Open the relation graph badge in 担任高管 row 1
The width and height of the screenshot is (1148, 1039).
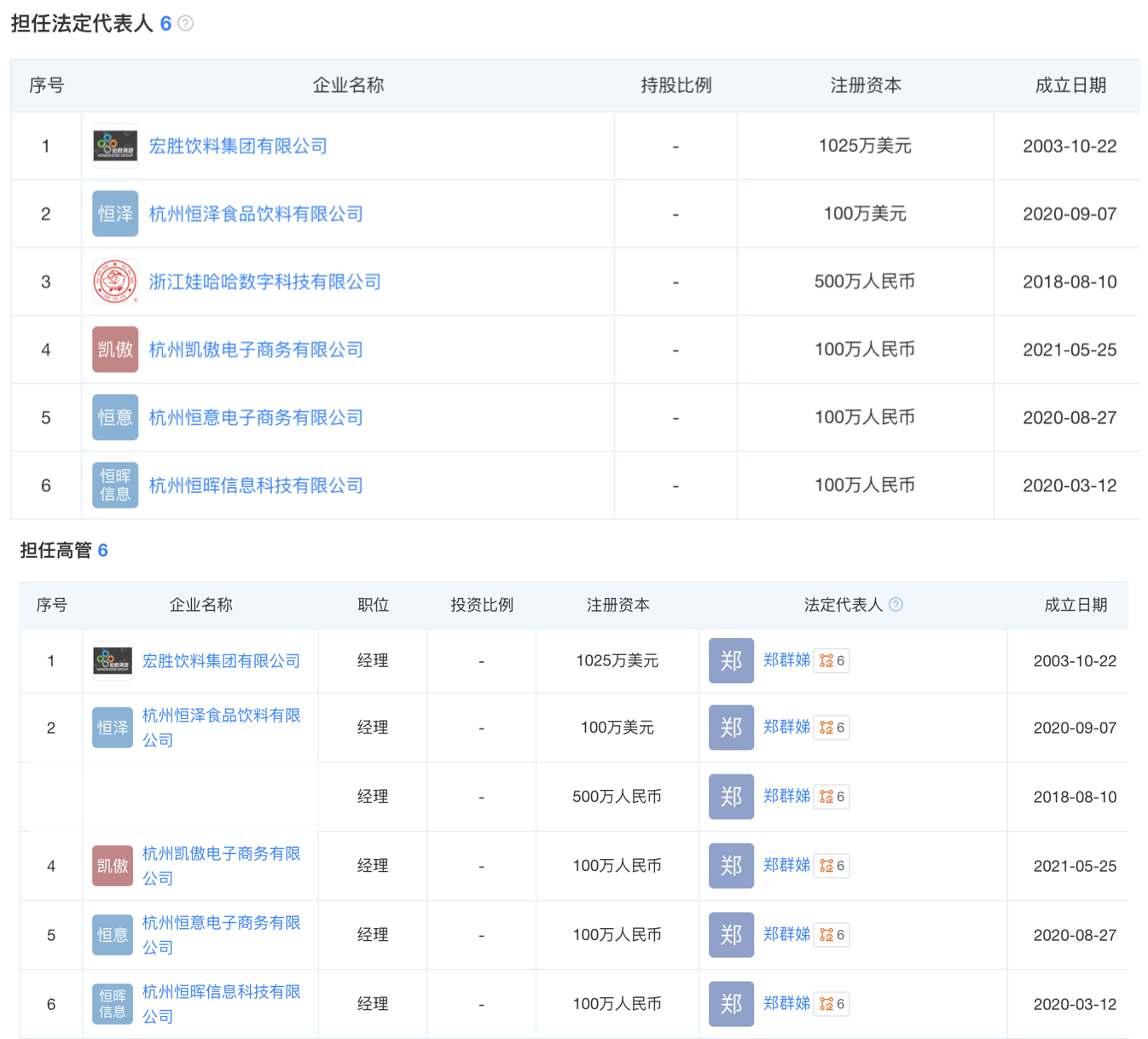tap(832, 661)
